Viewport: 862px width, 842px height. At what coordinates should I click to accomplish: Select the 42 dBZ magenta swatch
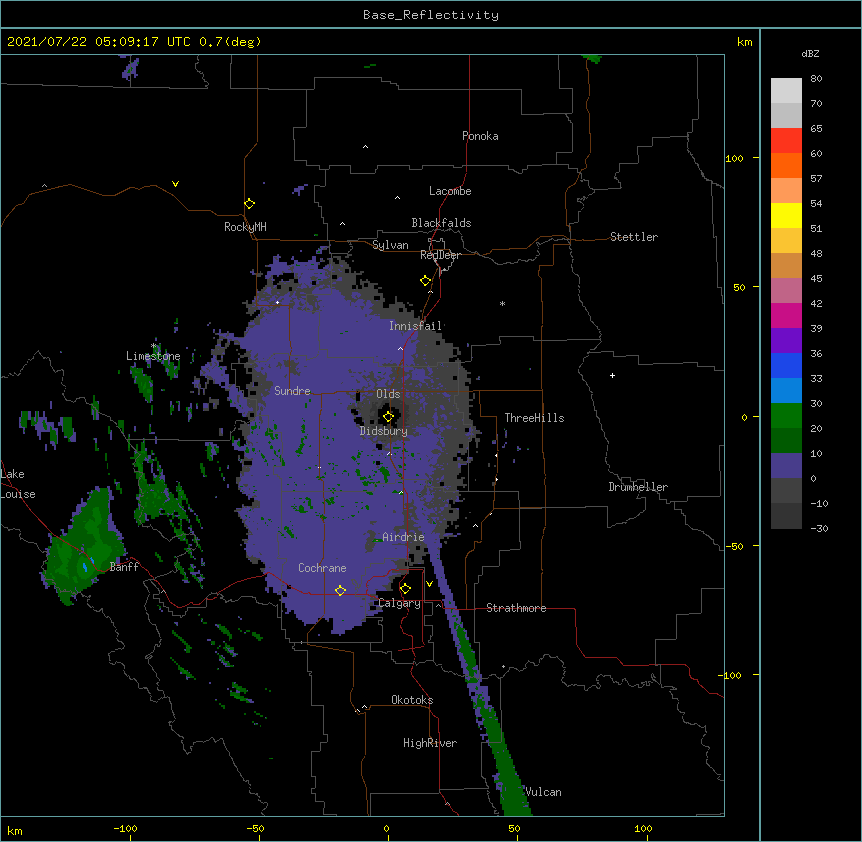point(786,315)
